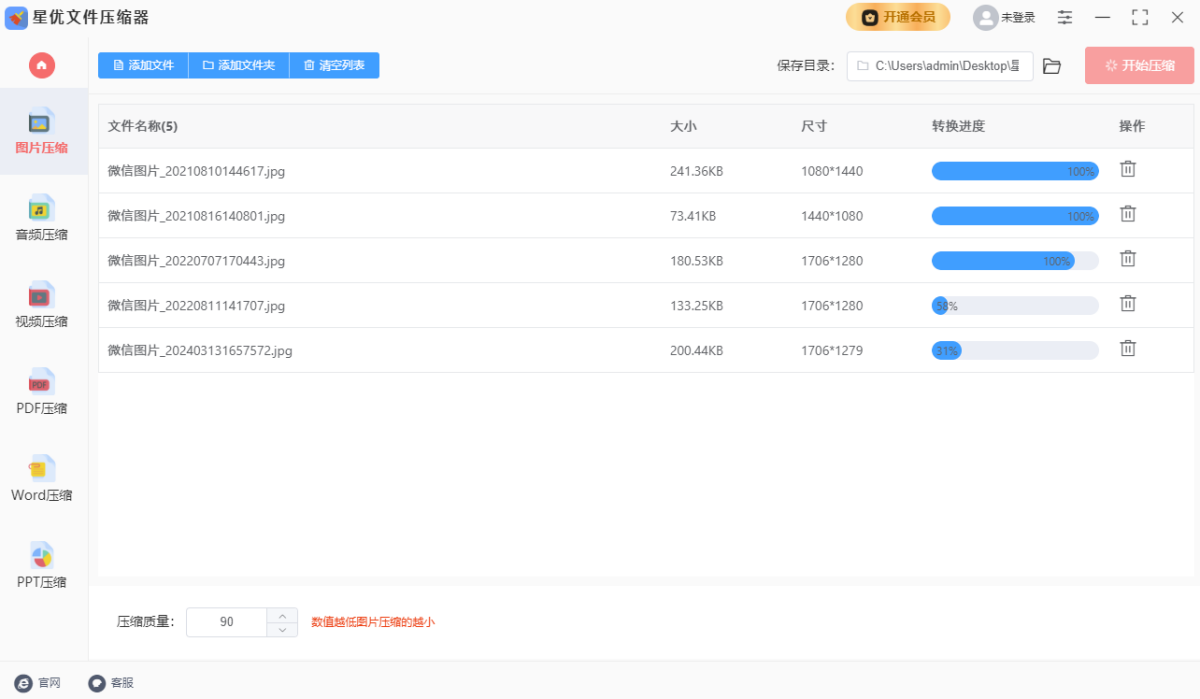
Task: Increase 压缩质量 using the up stepper arrow
Action: click(283, 615)
